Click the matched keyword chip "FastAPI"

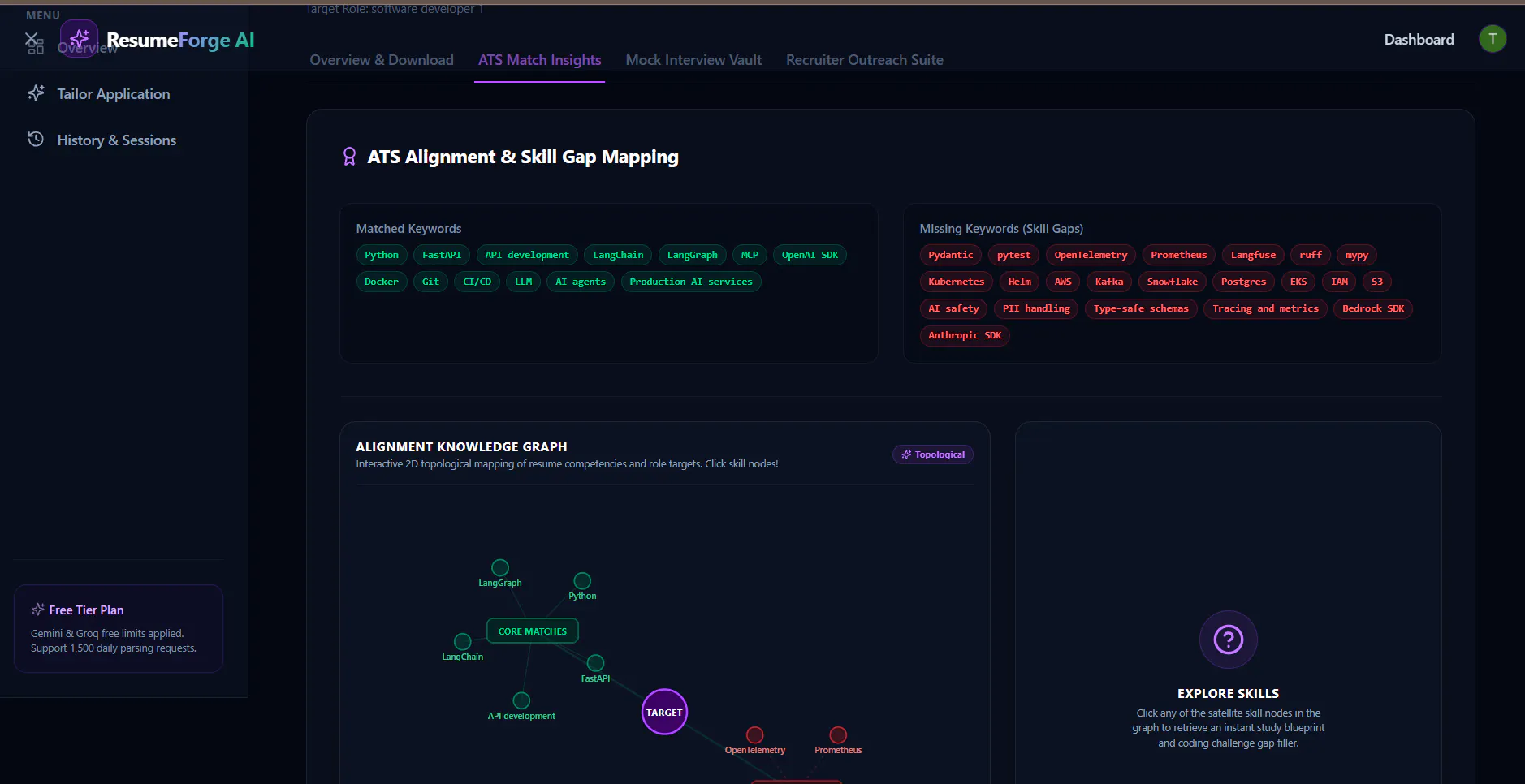pos(442,255)
